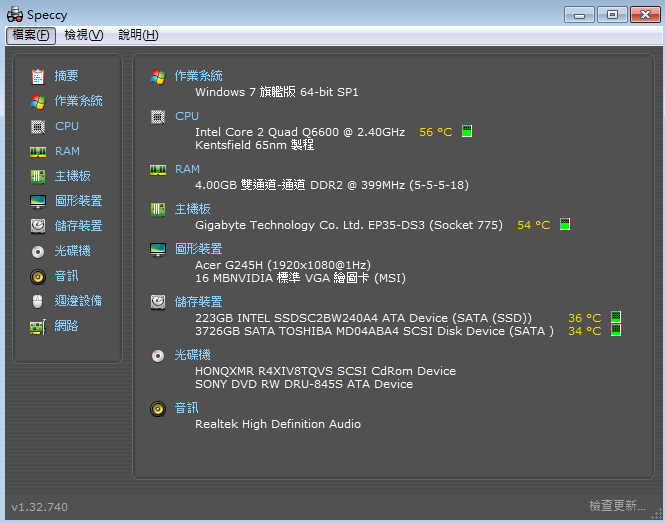Click the motherboard temperature 54 °C

[x=534, y=225]
